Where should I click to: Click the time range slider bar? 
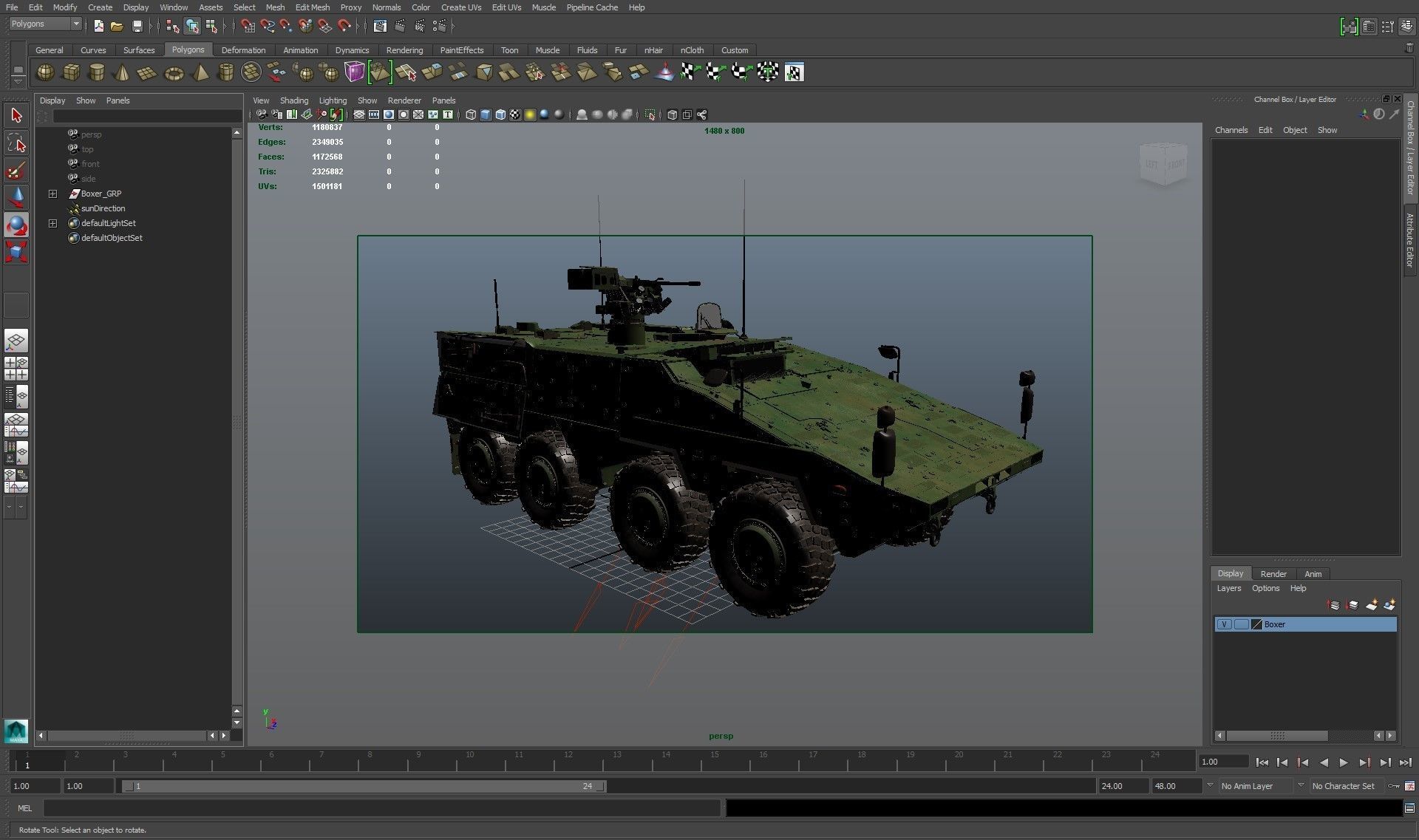362,786
